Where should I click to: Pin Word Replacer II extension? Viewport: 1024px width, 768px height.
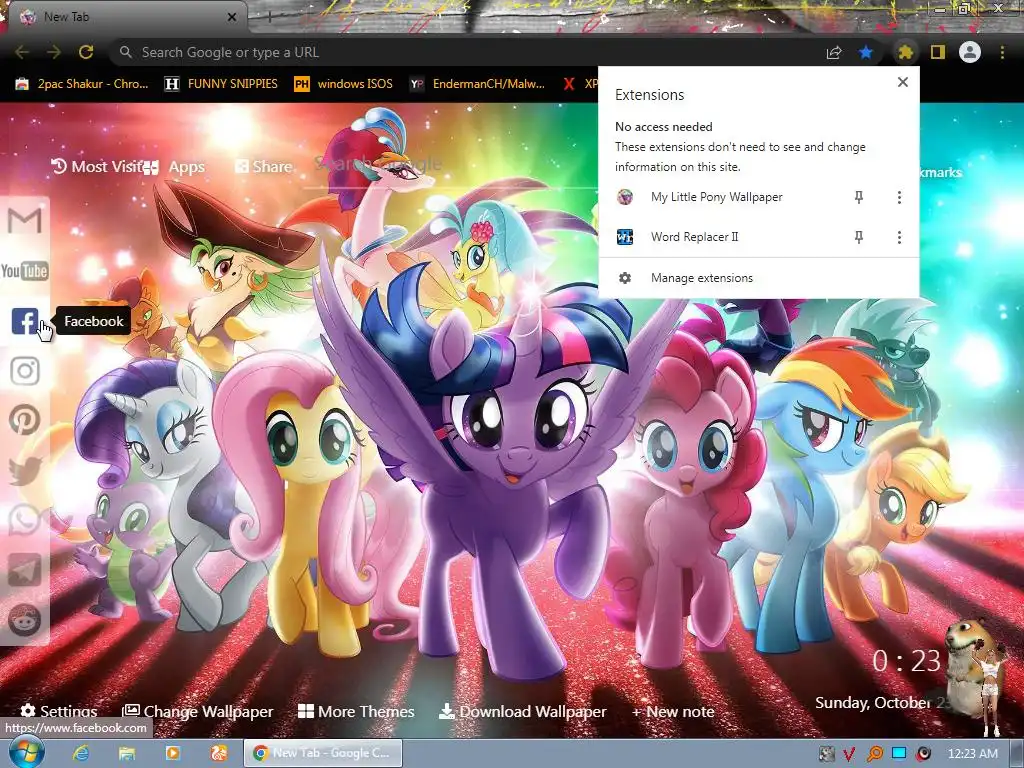click(x=859, y=237)
